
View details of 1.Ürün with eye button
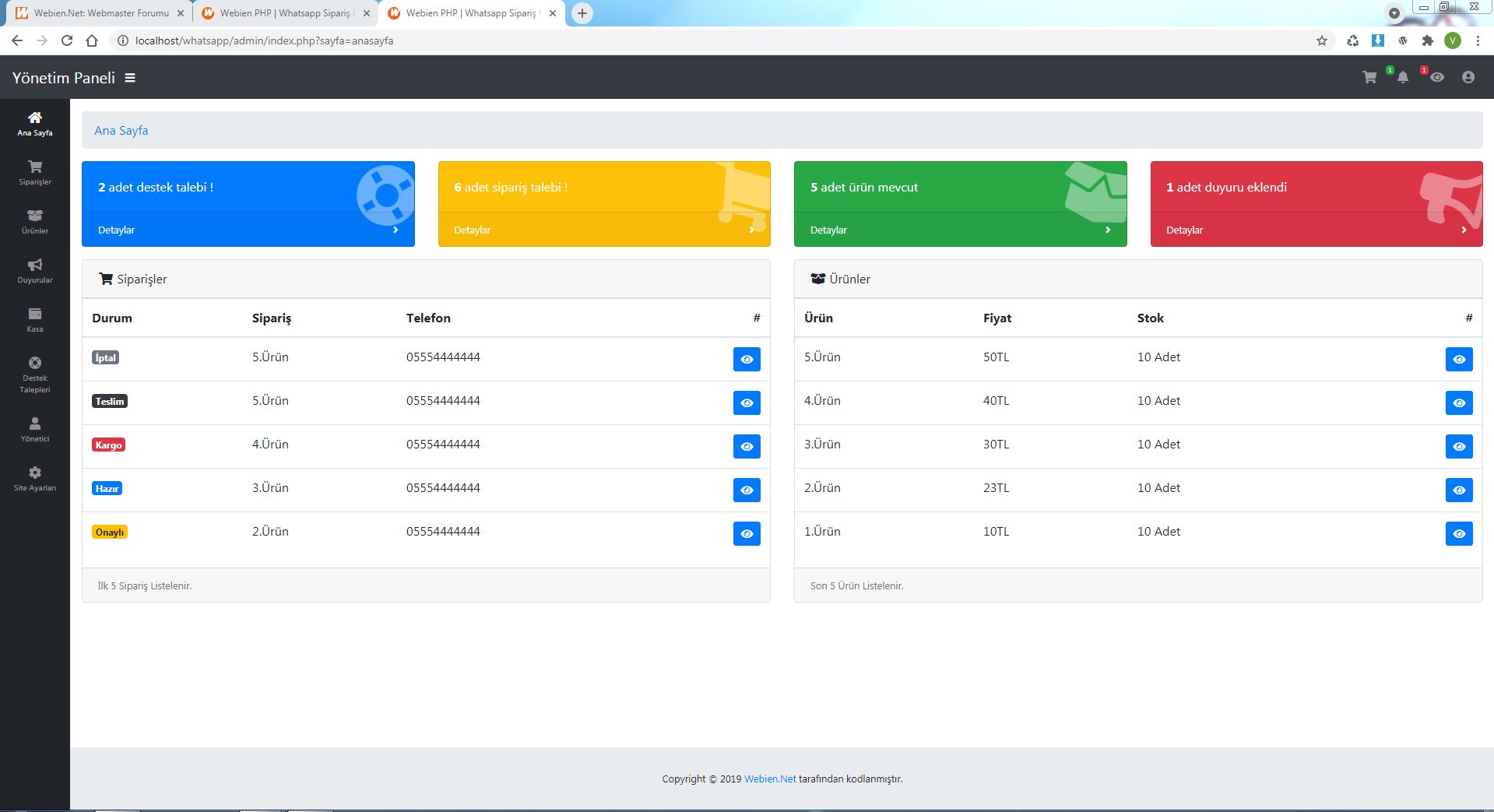click(x=1458, y=534)
